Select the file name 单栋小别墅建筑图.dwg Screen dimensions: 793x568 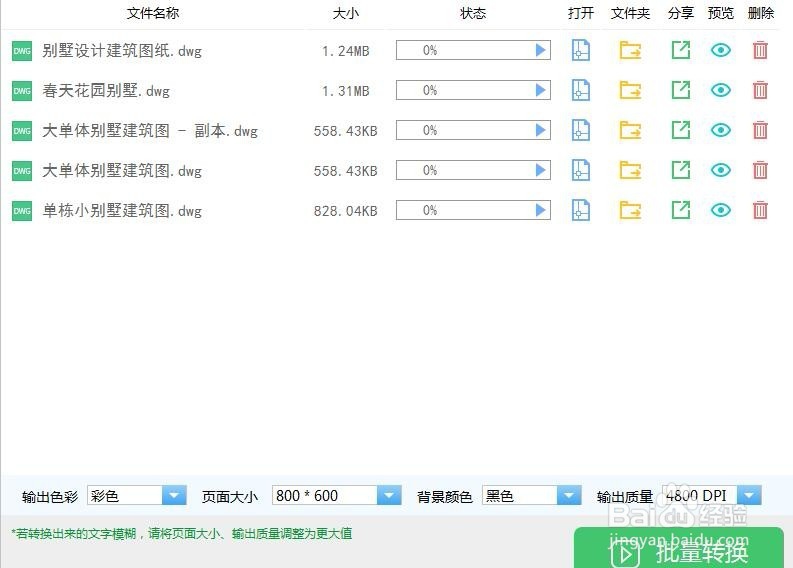pos(122,210)
